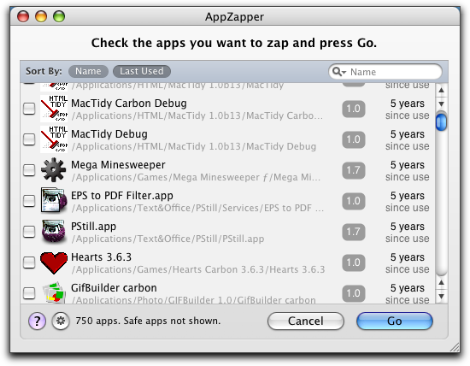The width and height of the screenshot is (470, 366).
Task: Select the PStill.app eye icon
Action: [53, 231]
